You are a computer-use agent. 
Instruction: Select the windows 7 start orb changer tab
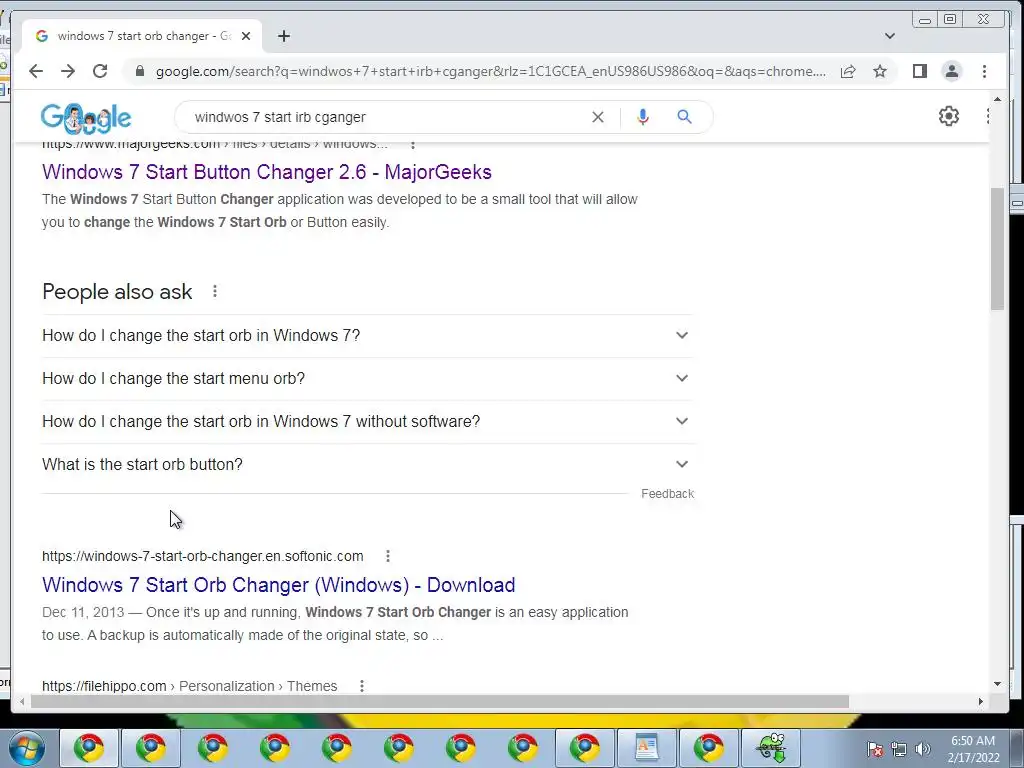tap(142, 36)
